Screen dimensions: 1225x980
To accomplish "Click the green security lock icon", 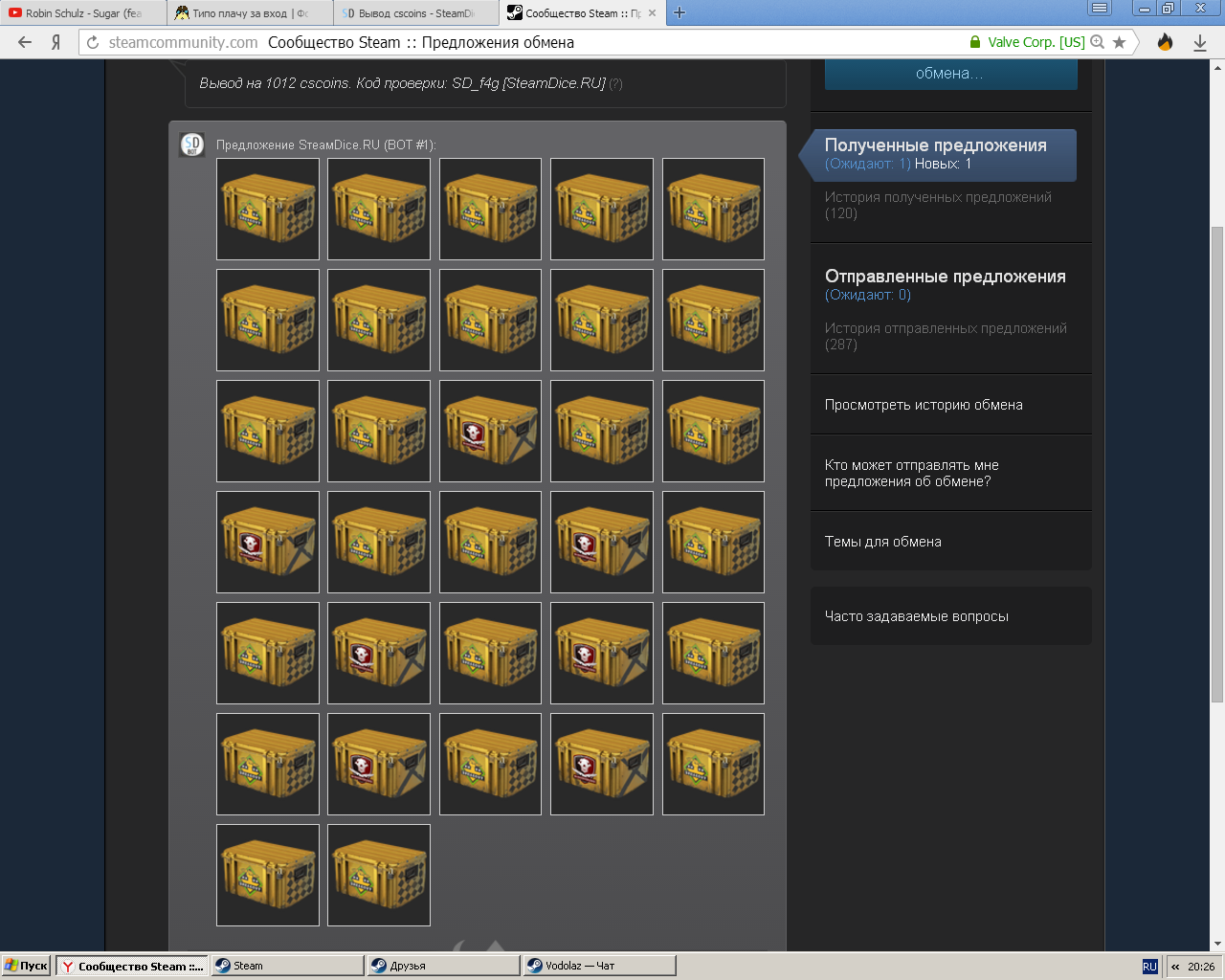I will click(975, 42).
